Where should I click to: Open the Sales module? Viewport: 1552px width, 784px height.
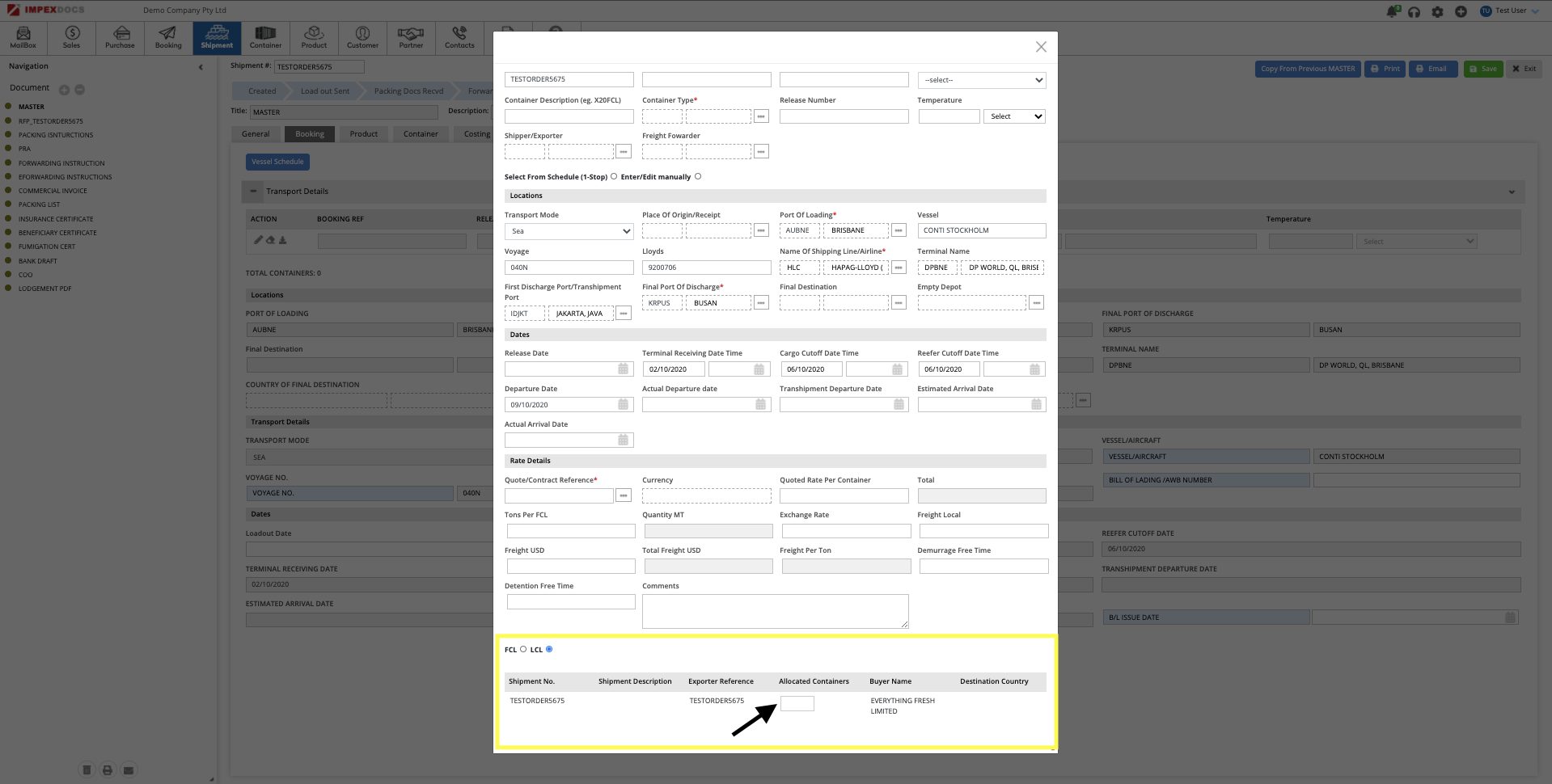point(72,37)
